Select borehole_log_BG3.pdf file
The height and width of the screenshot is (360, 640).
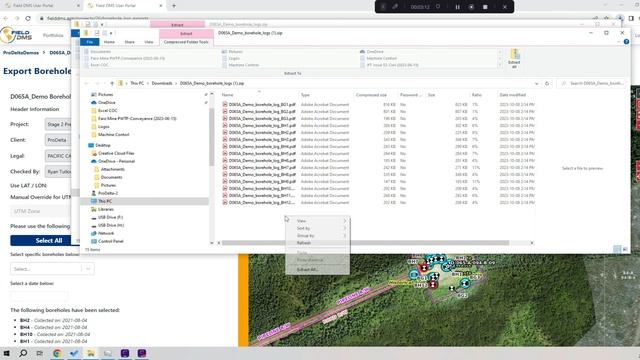coord(262,118)
